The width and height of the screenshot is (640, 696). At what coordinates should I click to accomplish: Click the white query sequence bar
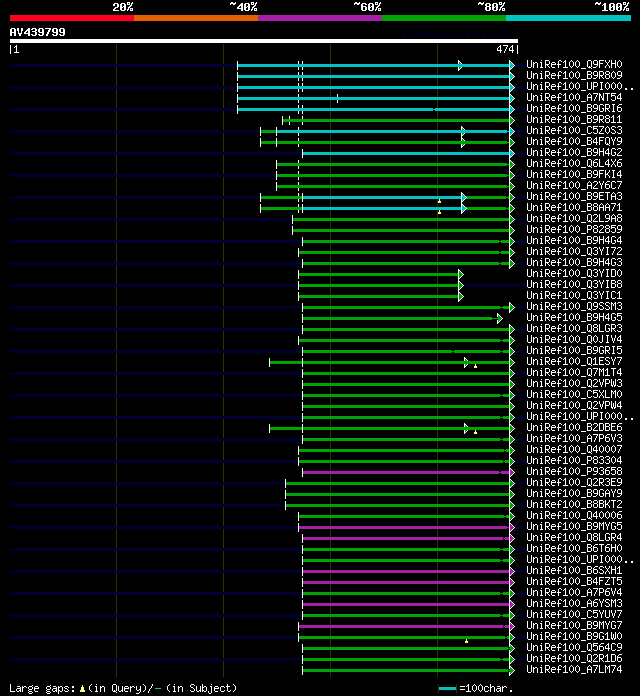pyautogui.click(x=264, y=41)
